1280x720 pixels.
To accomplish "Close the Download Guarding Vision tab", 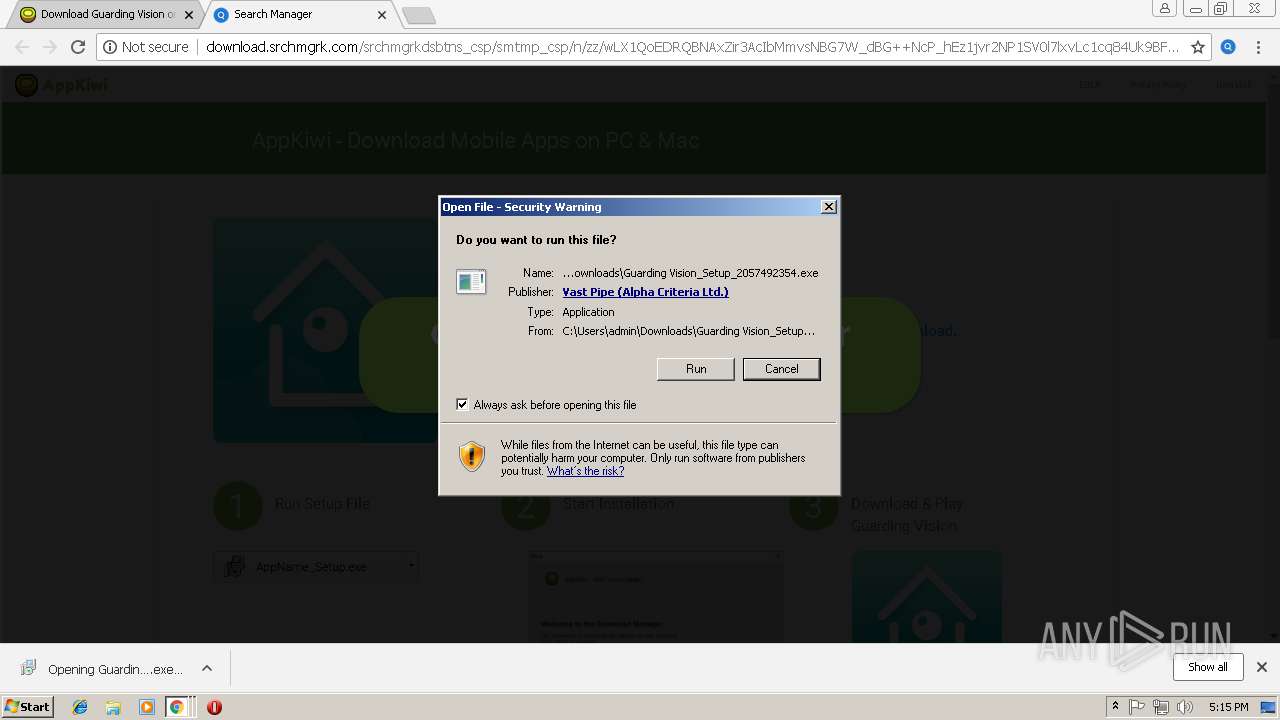I will 189,15.
